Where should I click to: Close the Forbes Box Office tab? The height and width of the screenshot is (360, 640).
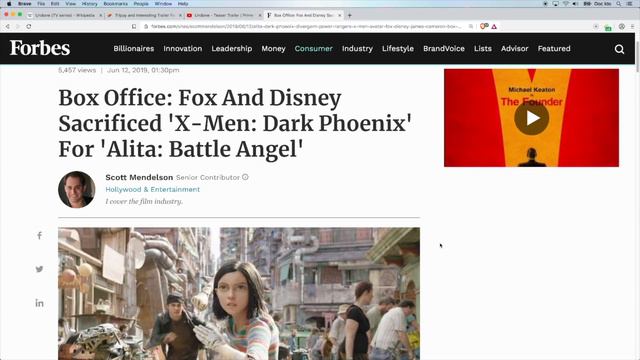(x=340, y=15)
